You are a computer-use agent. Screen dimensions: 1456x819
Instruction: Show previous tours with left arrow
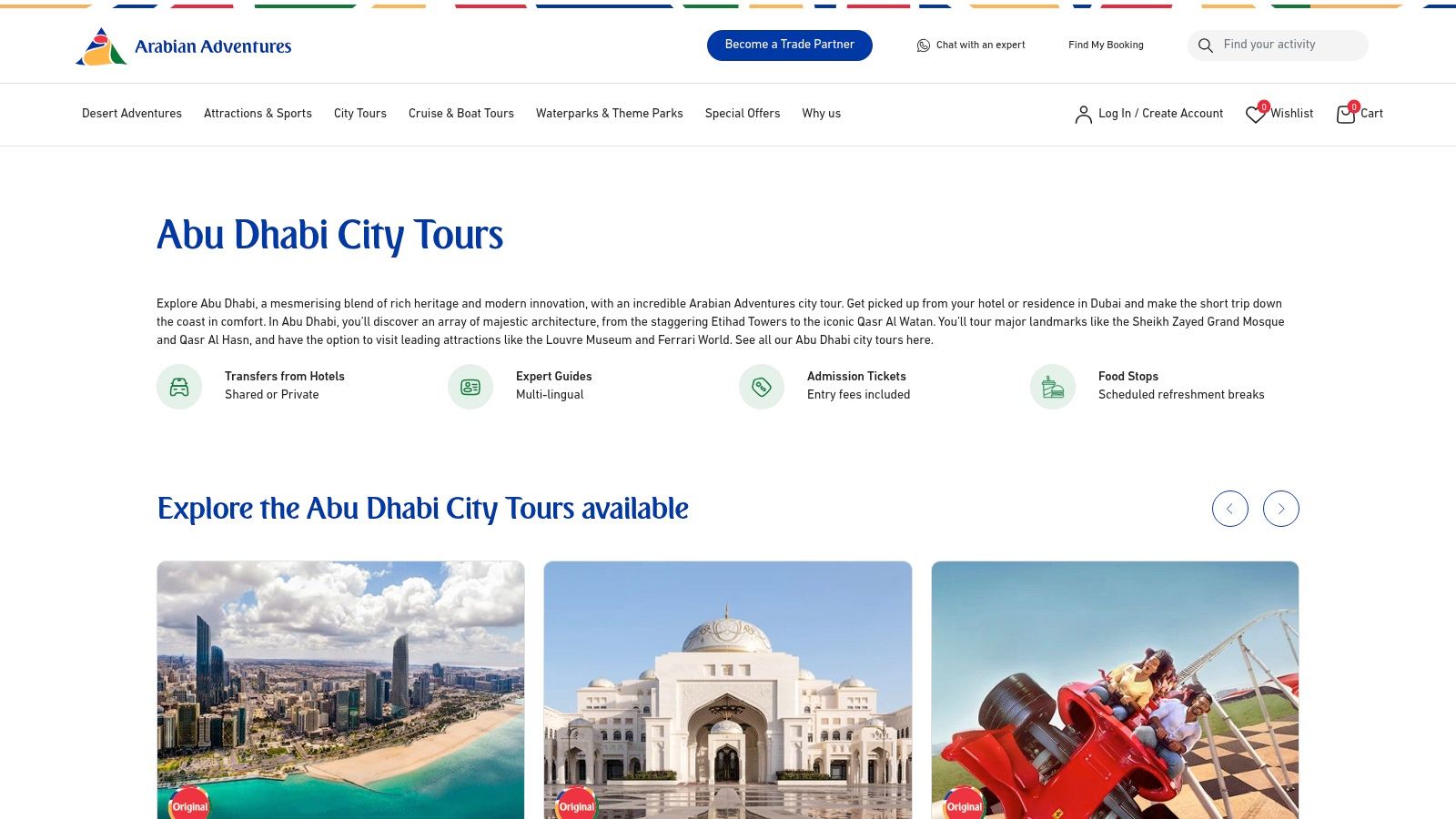[x=1230, y=509]
